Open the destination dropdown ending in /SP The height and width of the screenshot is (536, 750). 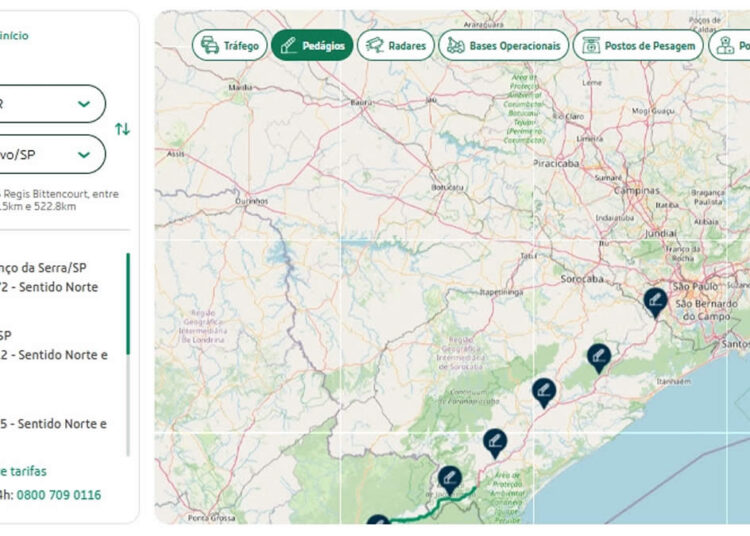click(x=52, y=154)
